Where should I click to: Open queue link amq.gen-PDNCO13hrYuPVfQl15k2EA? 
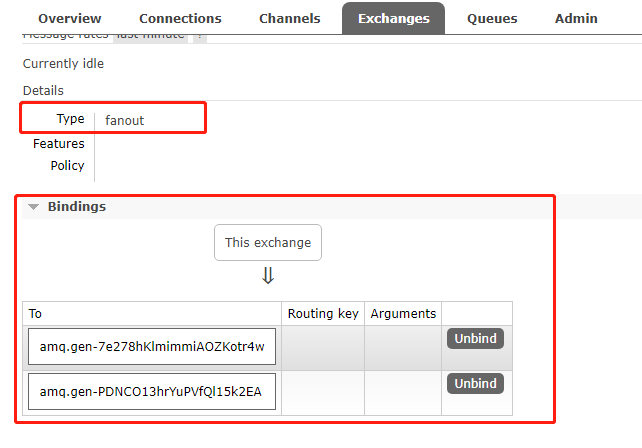tap(152, 391)
